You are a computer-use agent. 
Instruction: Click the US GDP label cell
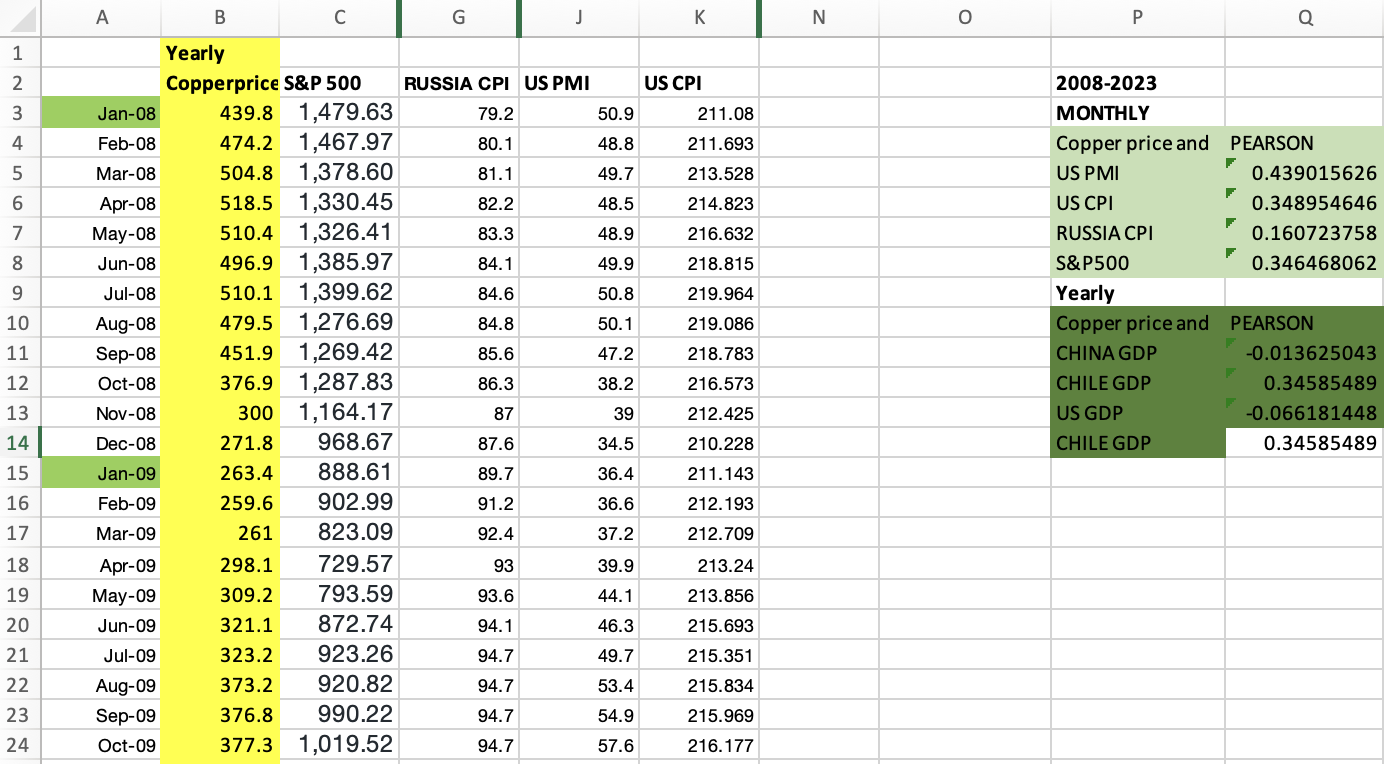pyautogui.click(x=1138, y=413)
